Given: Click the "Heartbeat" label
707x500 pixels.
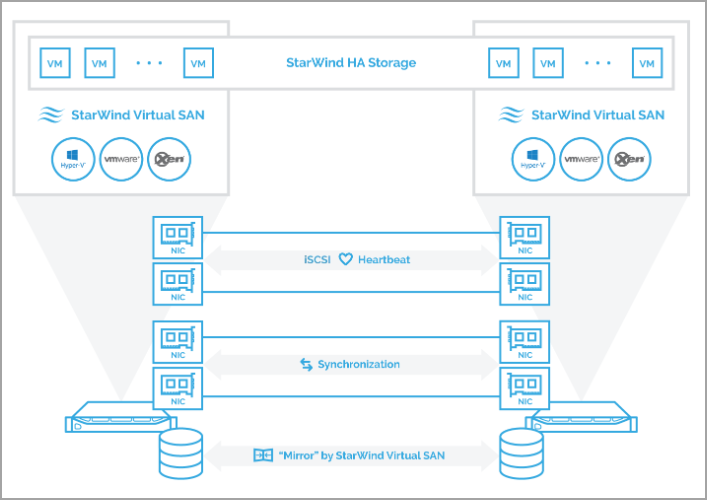Looking at the screenshot, I should pos(384,260).
